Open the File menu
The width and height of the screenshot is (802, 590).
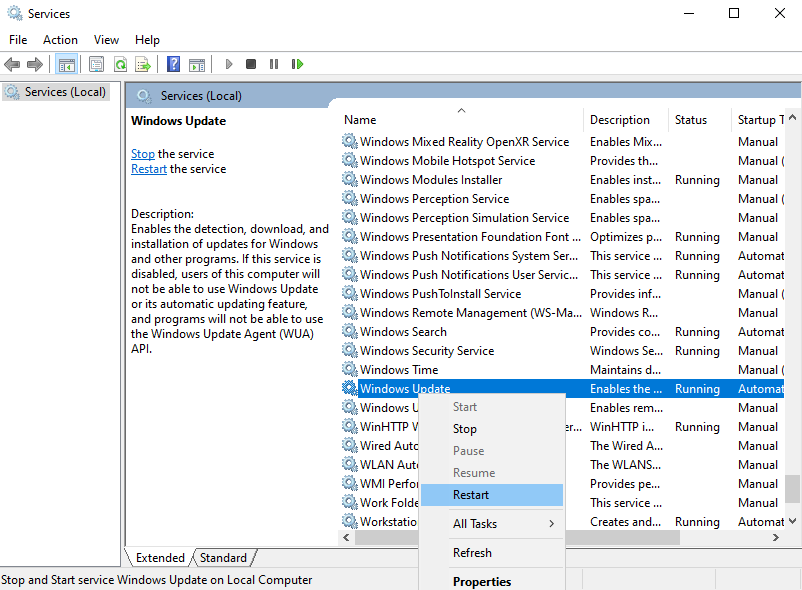pos(18,40)
